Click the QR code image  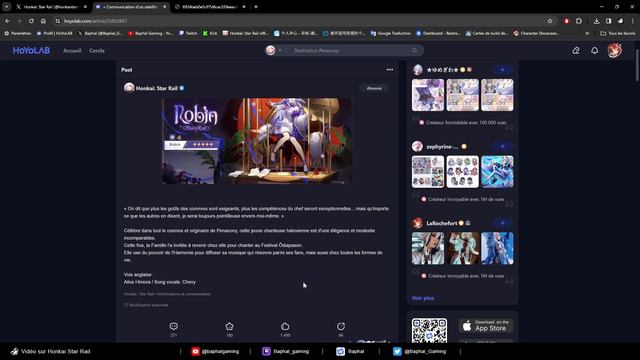click(x=429, y=330)
